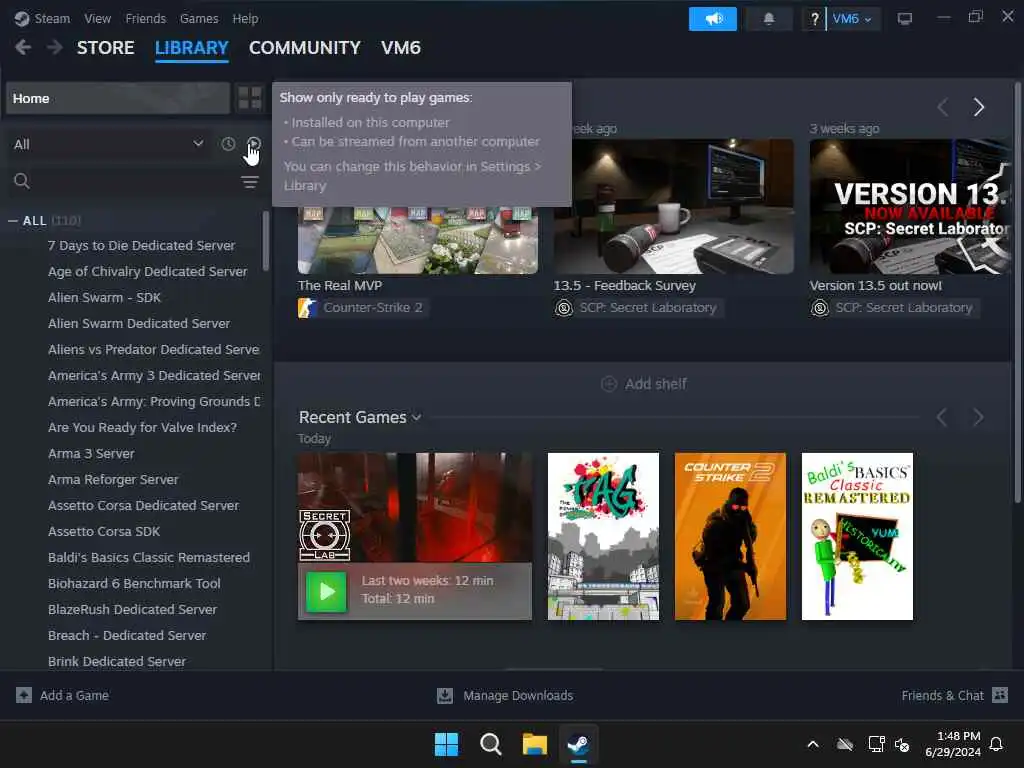The height and width of the screenshot is (768, 1024).
Task: Sort library by recent activity clock icon
Action: (x=228, y=144)
